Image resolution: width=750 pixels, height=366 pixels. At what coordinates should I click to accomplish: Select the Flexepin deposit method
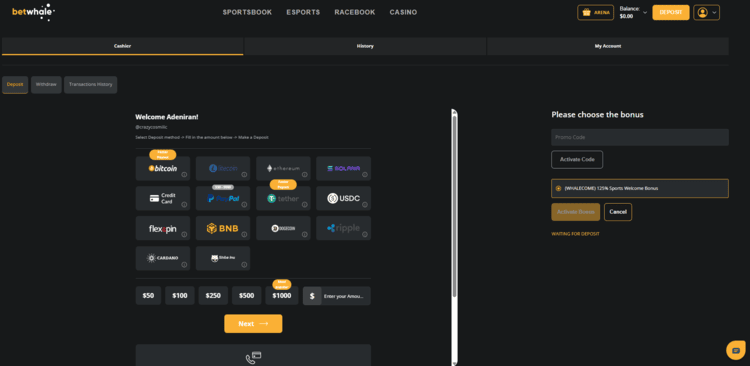[x=163, y=228]
